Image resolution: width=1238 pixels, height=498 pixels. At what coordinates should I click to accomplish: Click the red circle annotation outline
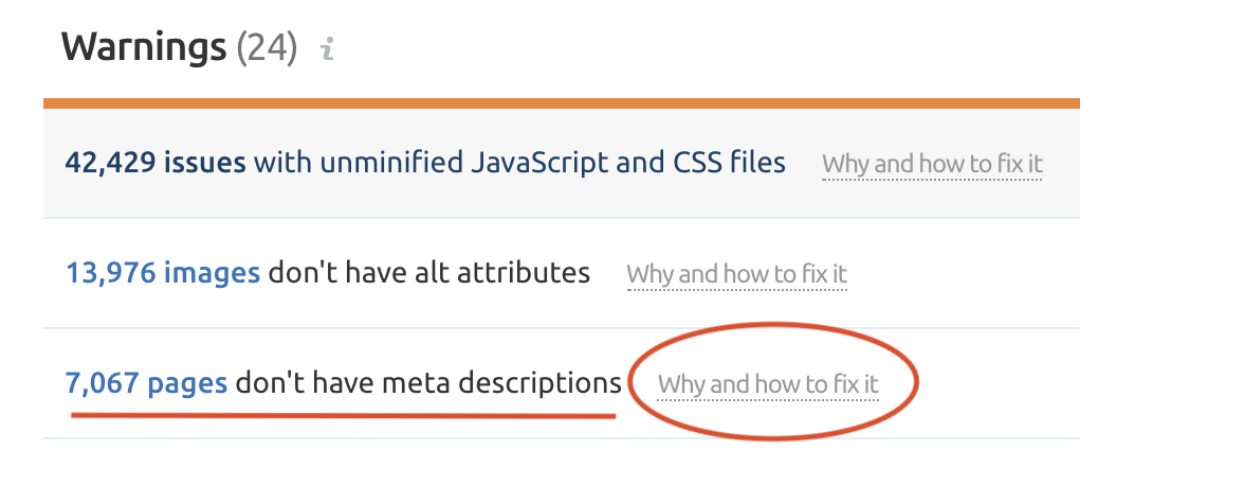915,382
